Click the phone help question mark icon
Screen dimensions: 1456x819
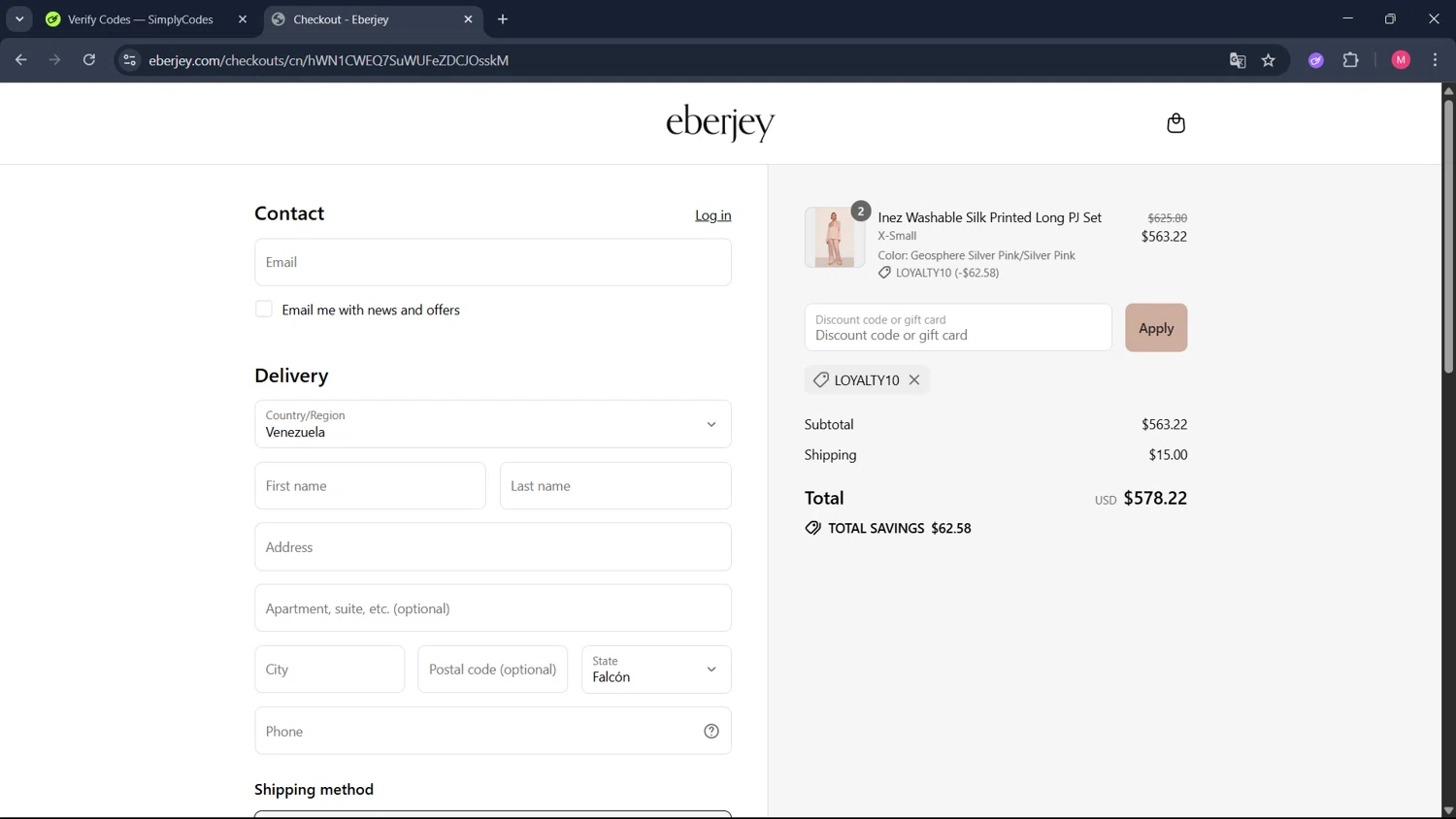pos(711,732)
